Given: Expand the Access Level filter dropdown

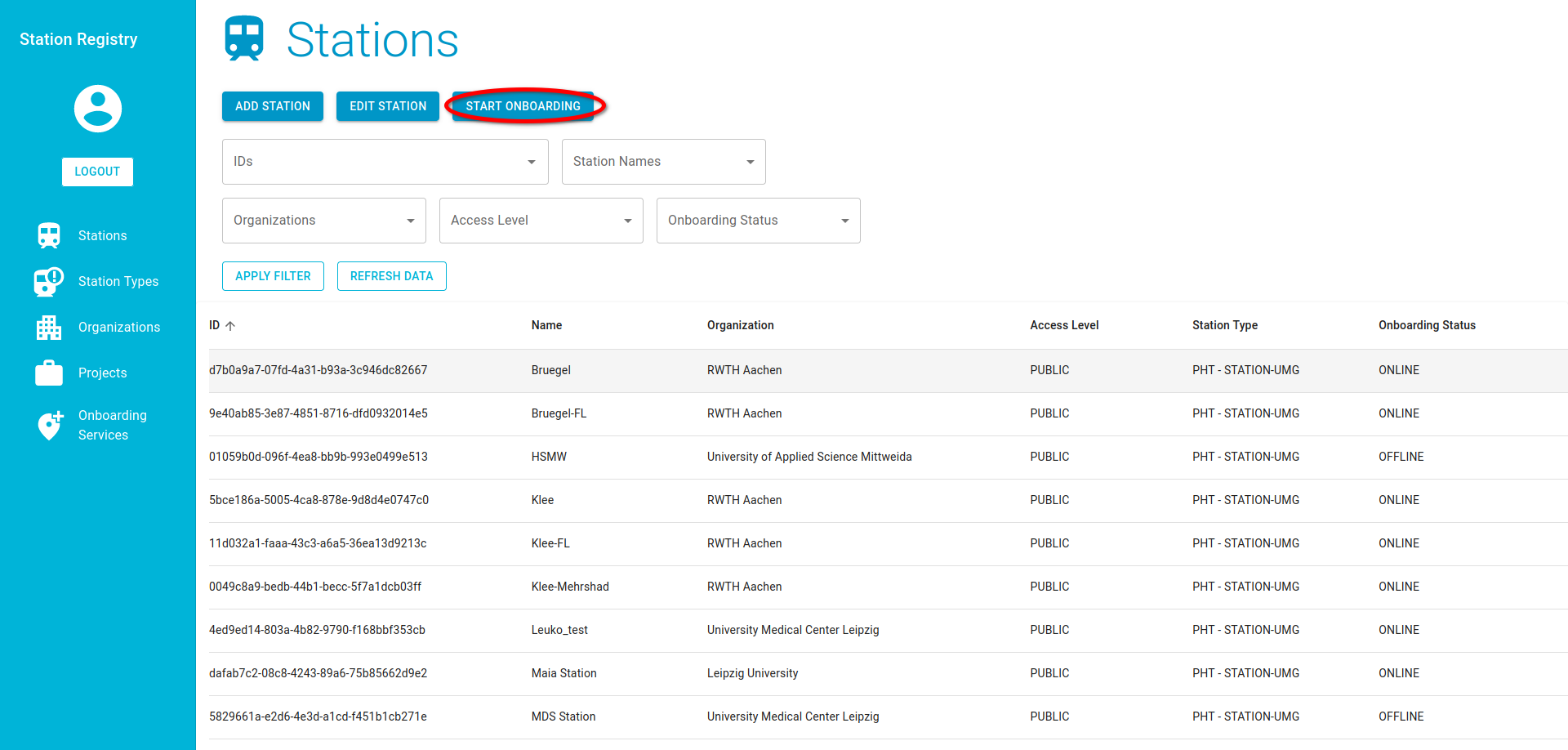Looking at the screenshot, I should [541, 221].
